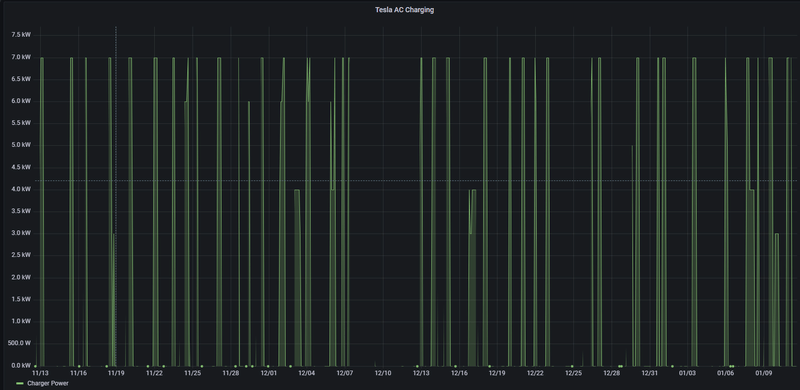Click the 11/22 date label
Image resolution: width=800 pixels, height=390 pixels.
point(154,373)
